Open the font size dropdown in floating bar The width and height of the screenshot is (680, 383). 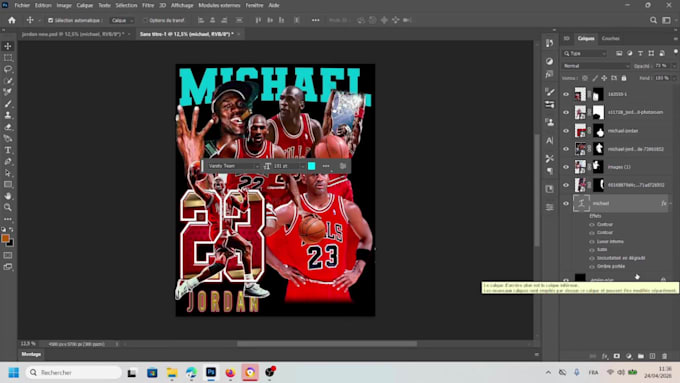click(x=302, y=166)
